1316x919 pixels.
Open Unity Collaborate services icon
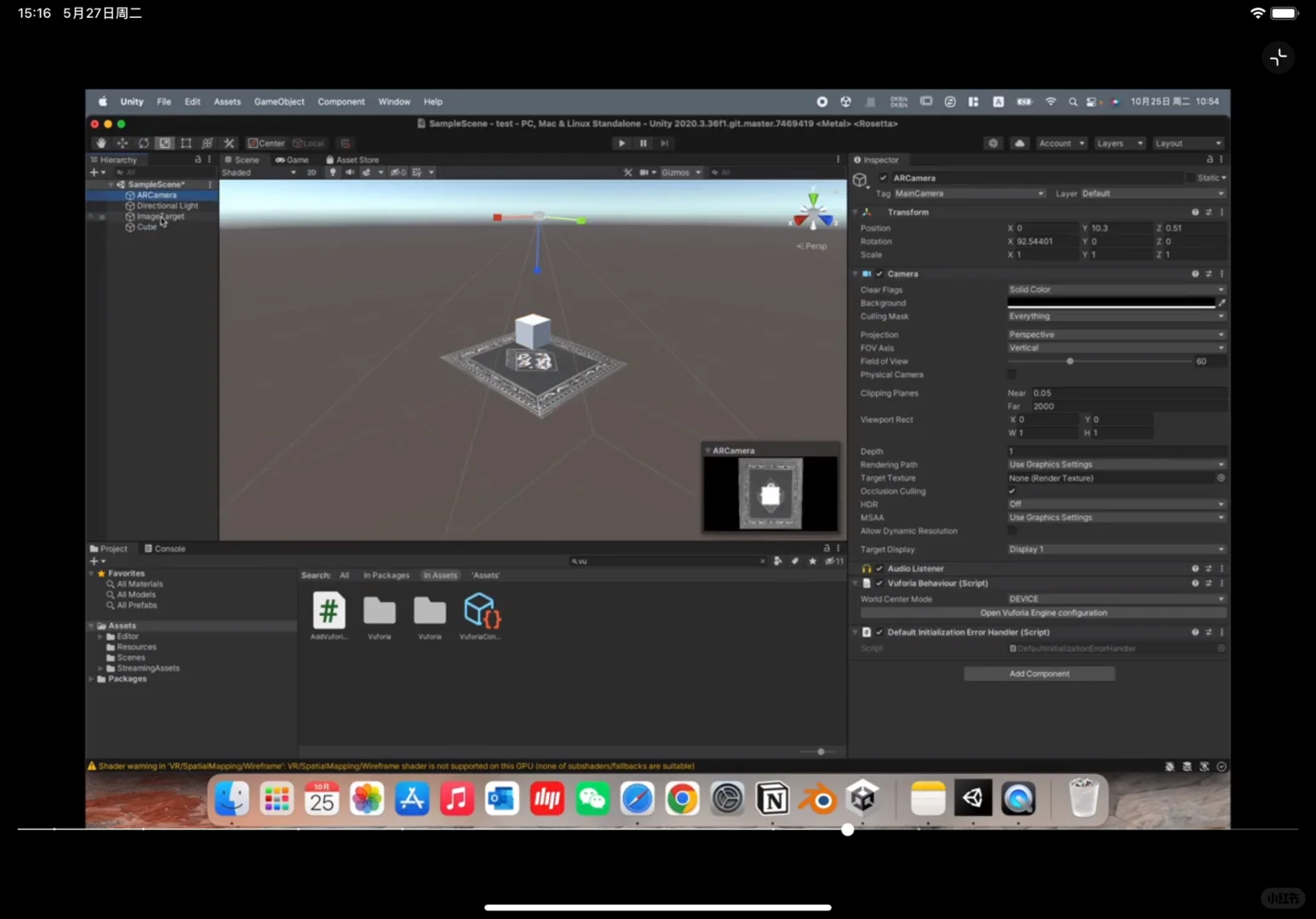[x=993, y=143]
